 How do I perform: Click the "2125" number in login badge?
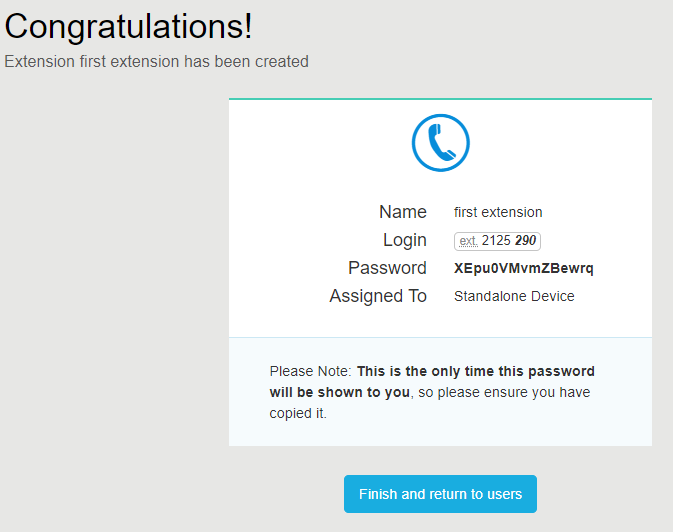[x=496, y=241]
